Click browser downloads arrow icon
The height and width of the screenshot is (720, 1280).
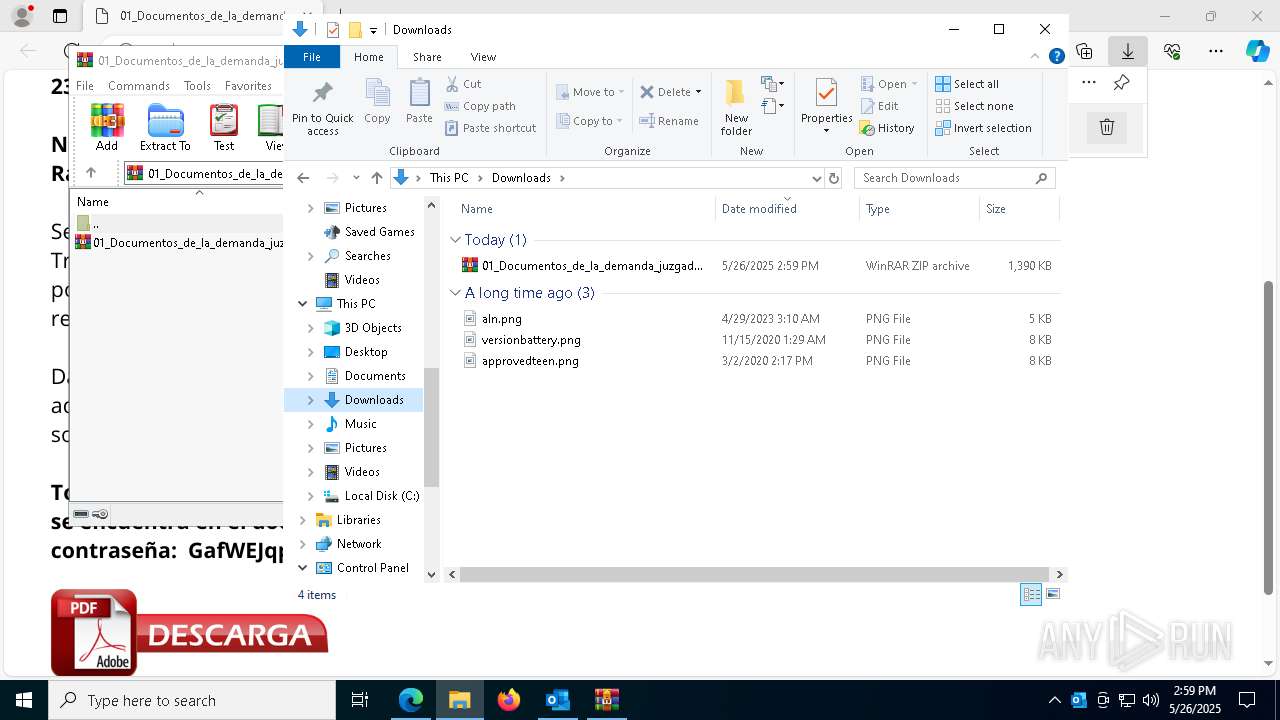[x=1128, y=51]
